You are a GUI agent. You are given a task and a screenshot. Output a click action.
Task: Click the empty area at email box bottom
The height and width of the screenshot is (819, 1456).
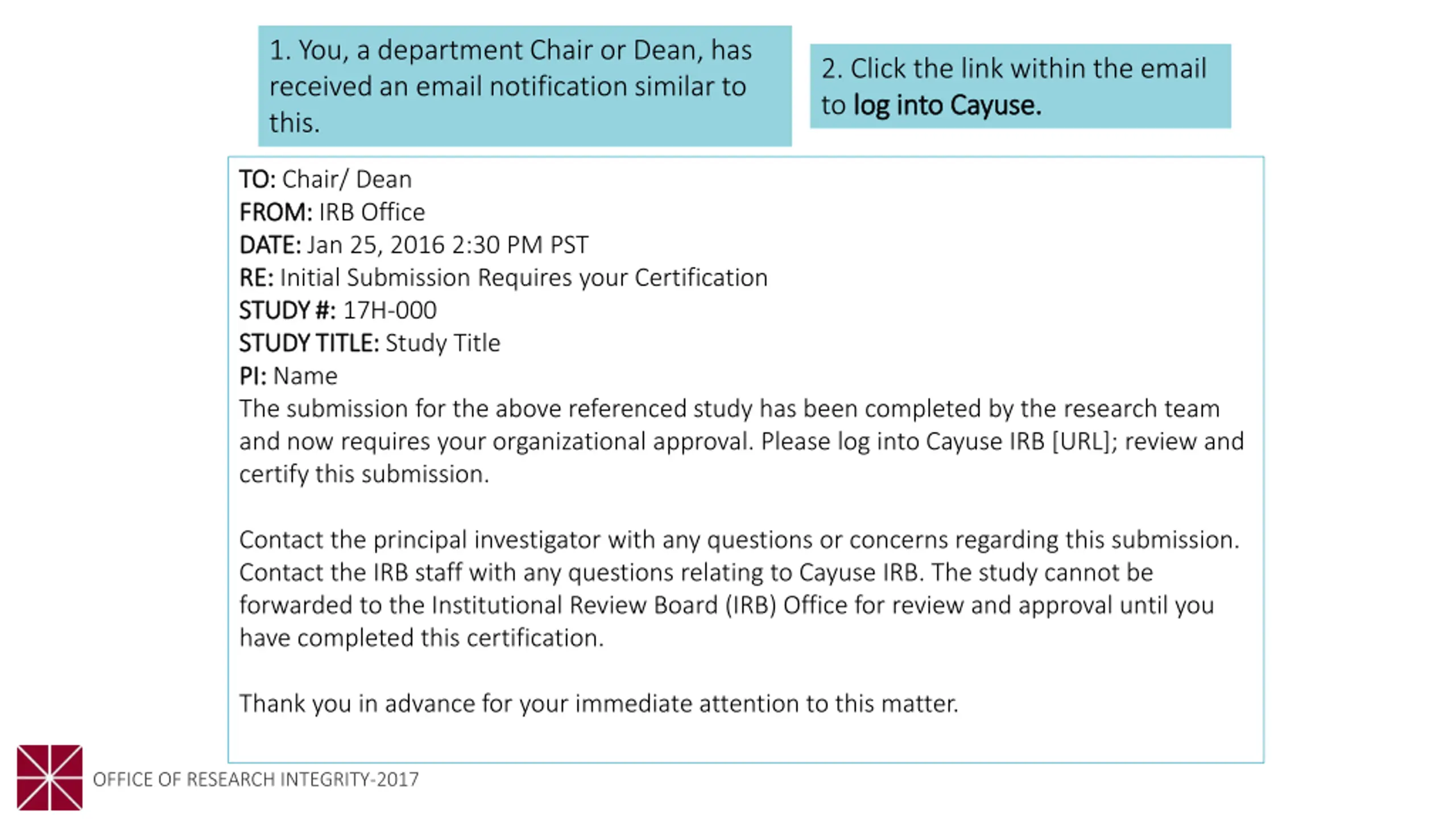[746, 741]
